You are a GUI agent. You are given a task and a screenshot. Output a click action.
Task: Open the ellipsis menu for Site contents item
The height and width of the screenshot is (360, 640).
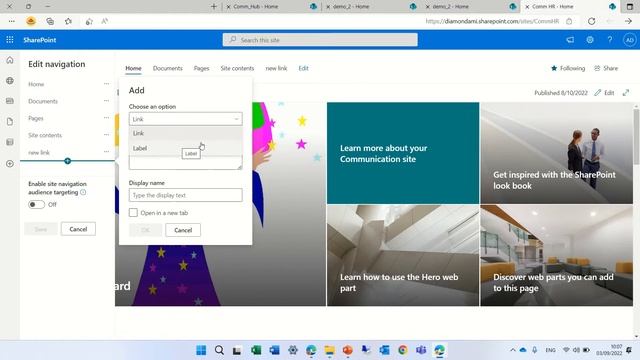click(107, 135)
